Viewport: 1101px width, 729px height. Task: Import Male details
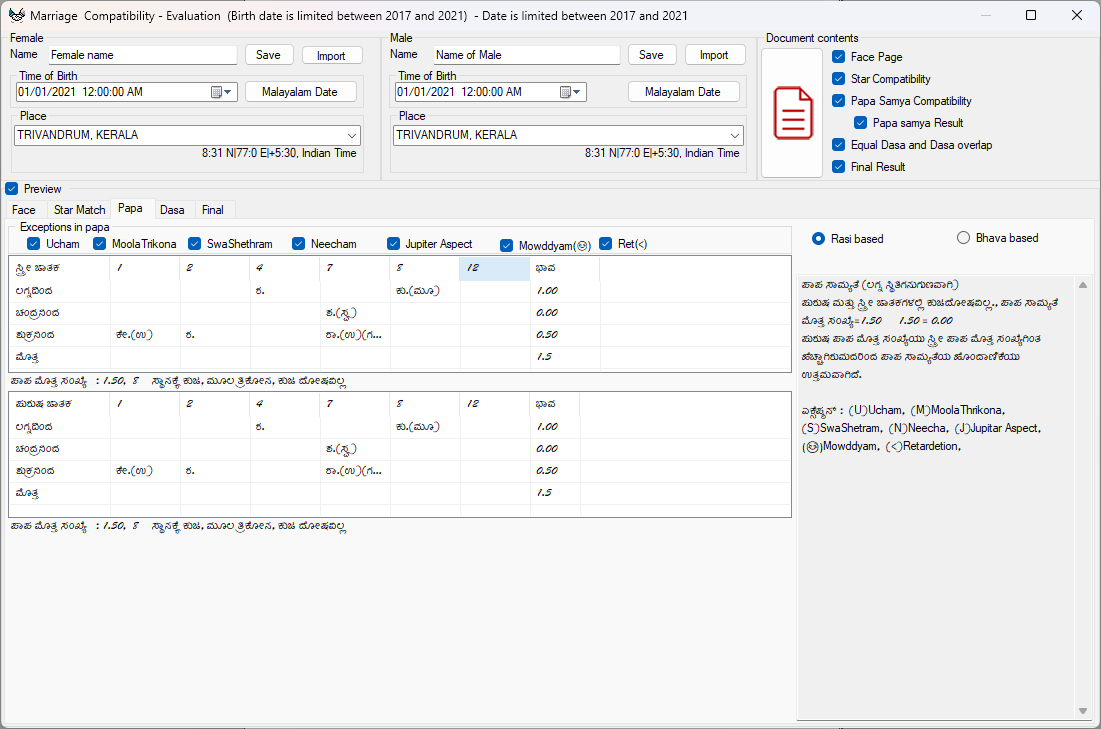(714, 55)
